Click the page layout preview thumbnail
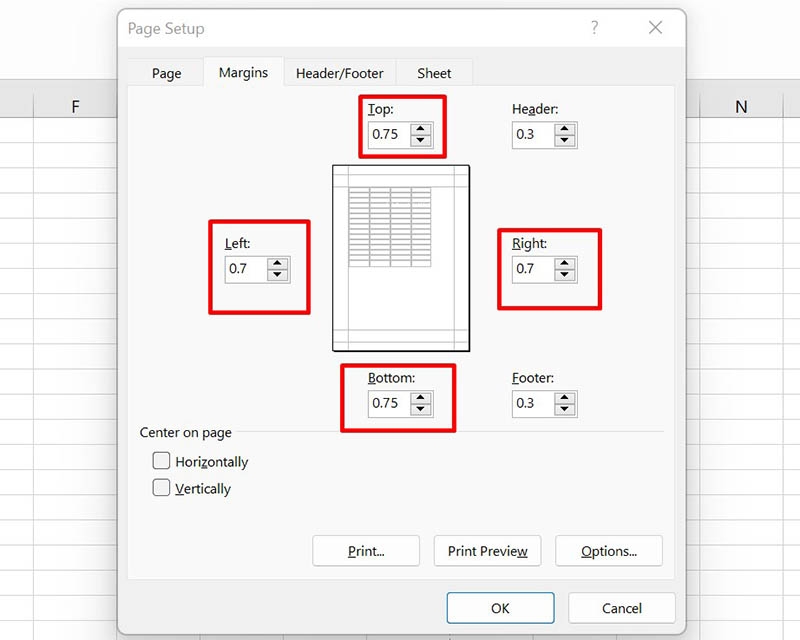The image size is (800, 640). [399, 258]
